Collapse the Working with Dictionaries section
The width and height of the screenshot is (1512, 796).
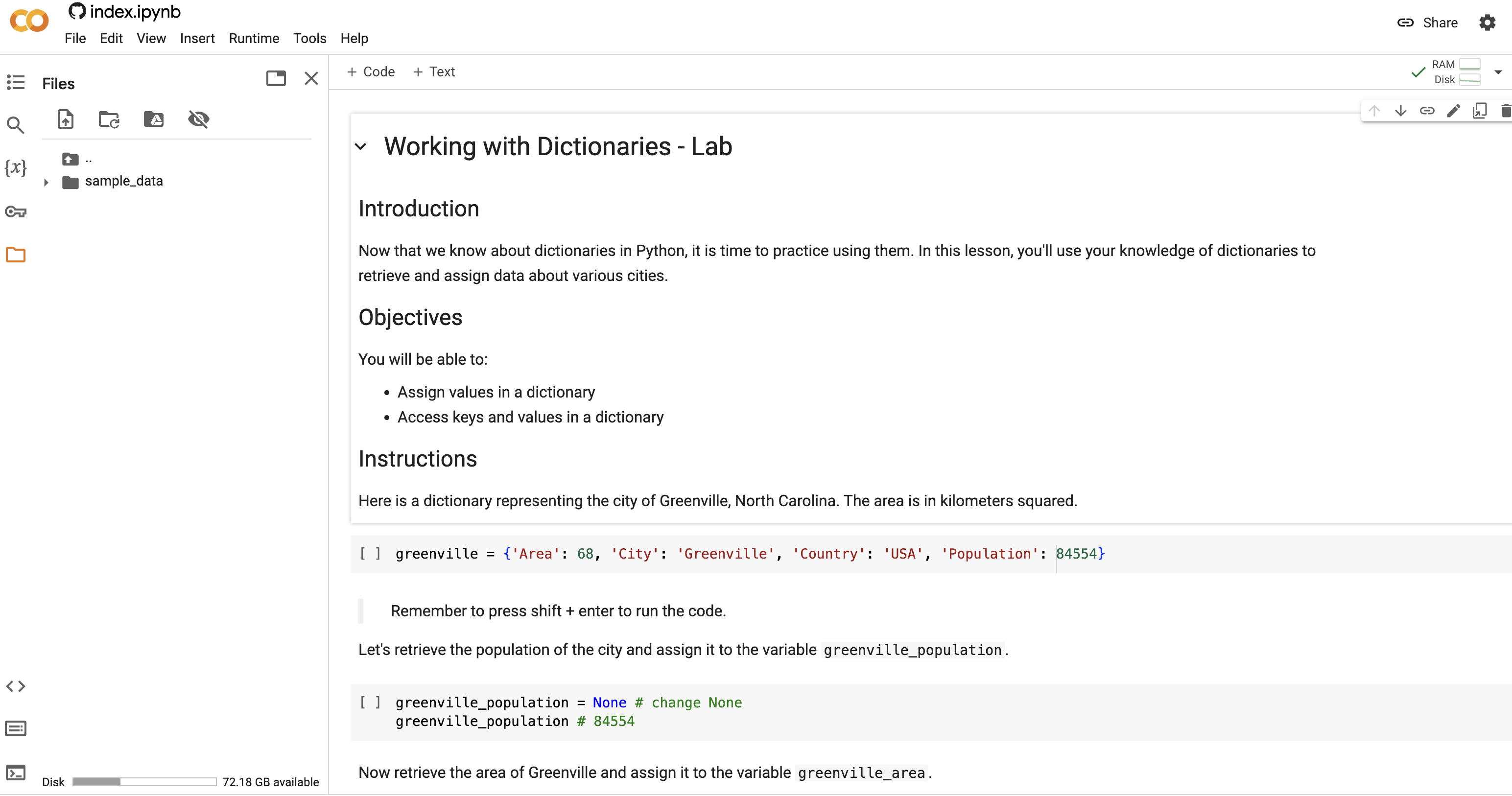360,147
